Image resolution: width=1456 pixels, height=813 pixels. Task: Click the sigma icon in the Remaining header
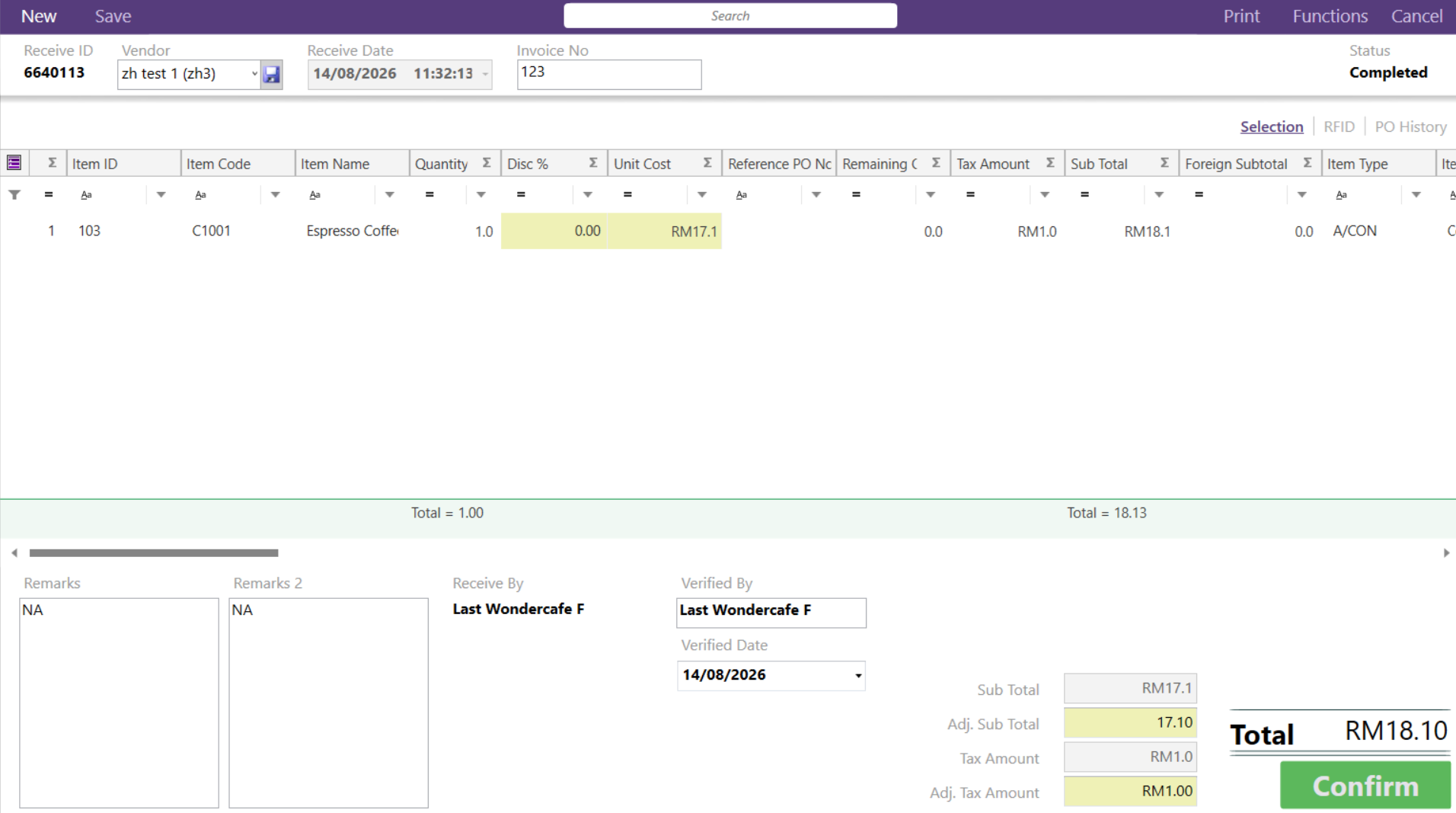936,163
